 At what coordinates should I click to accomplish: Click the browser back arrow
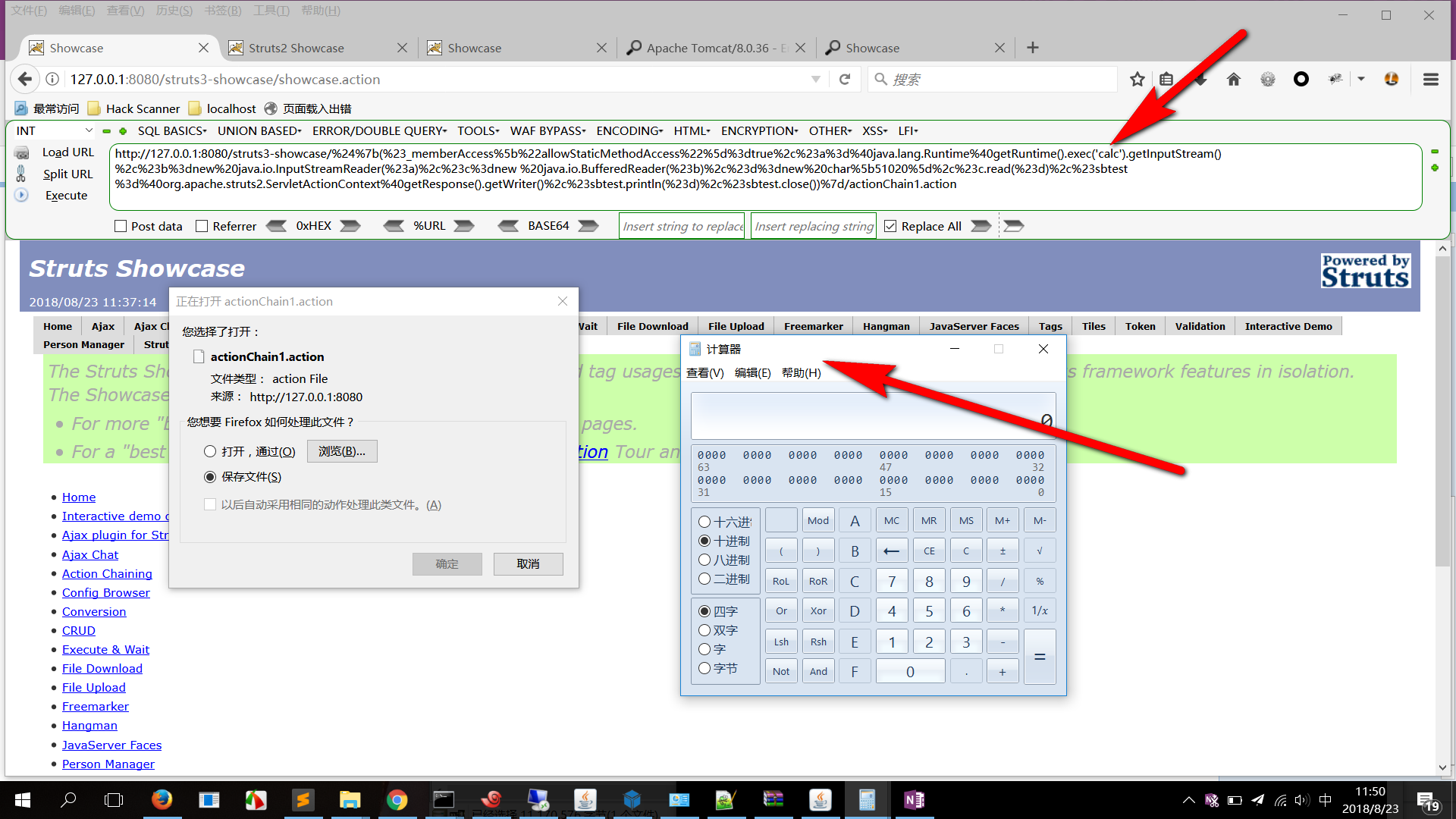(25, 79)
